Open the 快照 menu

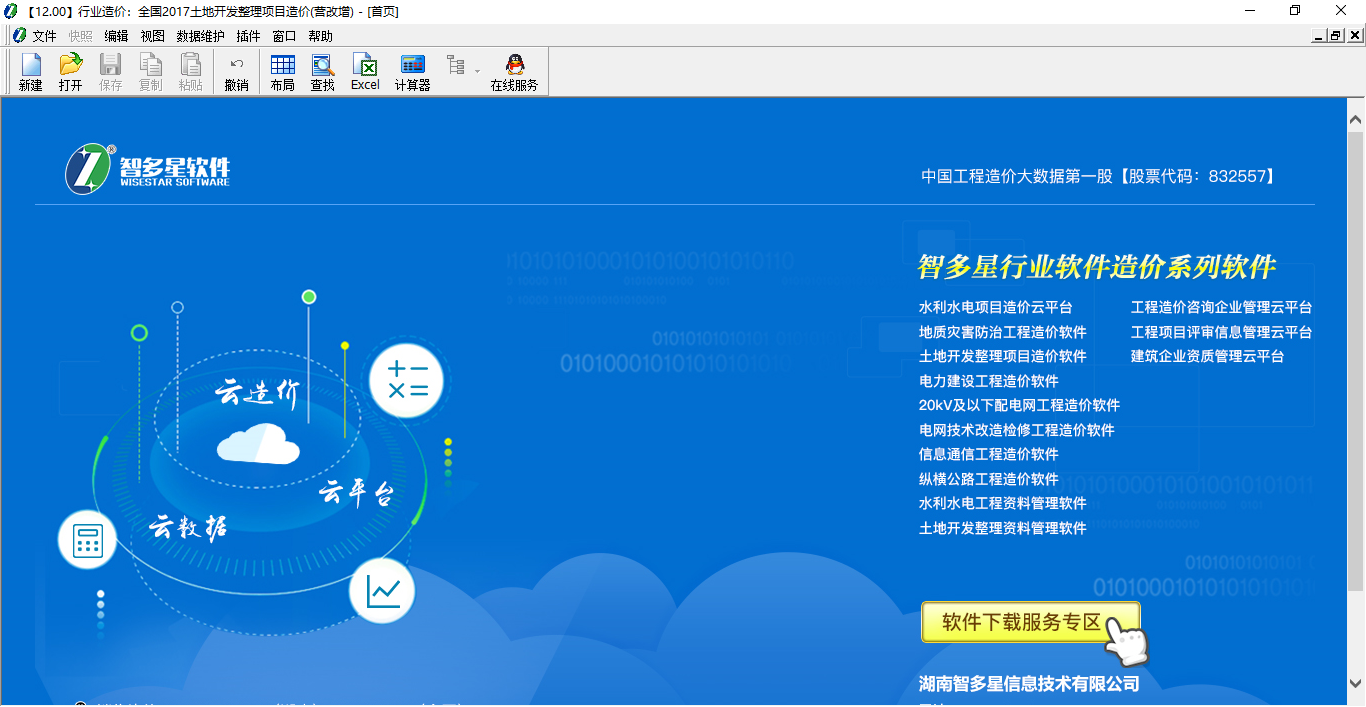(80, 36)
